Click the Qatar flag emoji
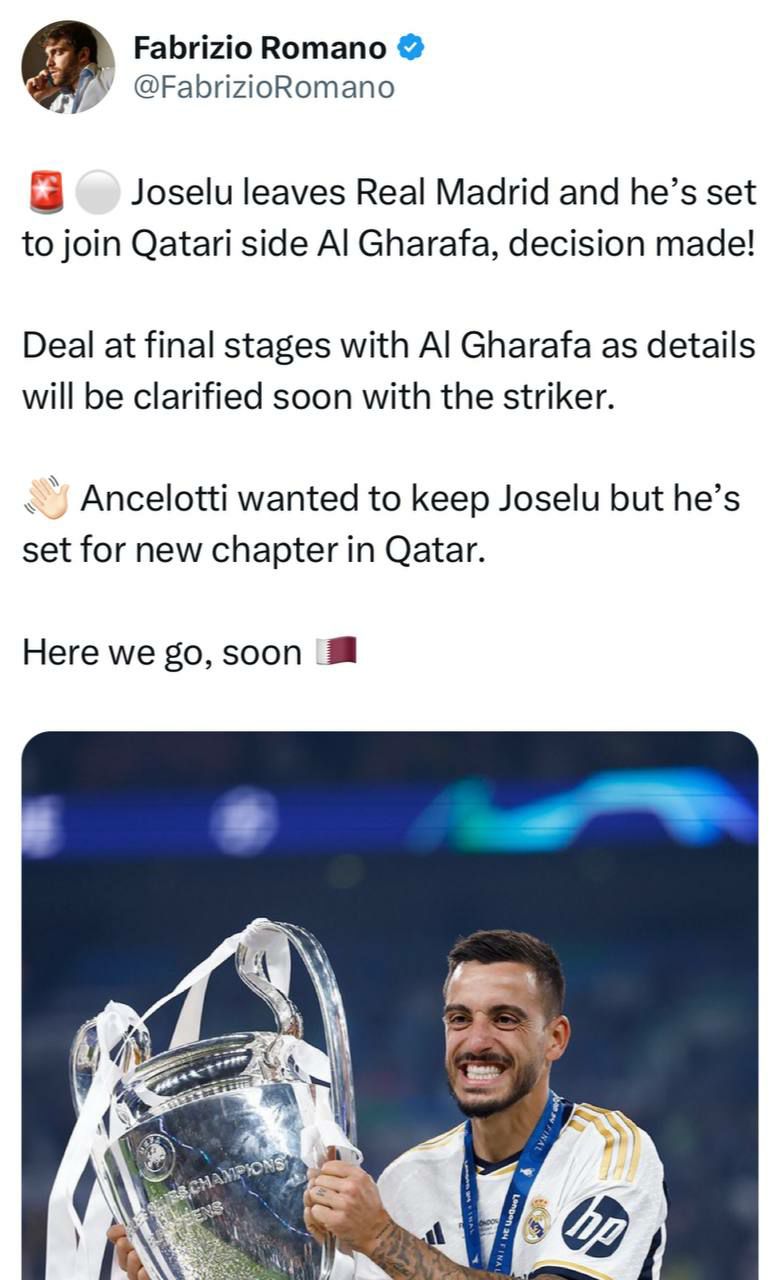The height and width of the screenshot is (1280, 780). coord(336,652)
